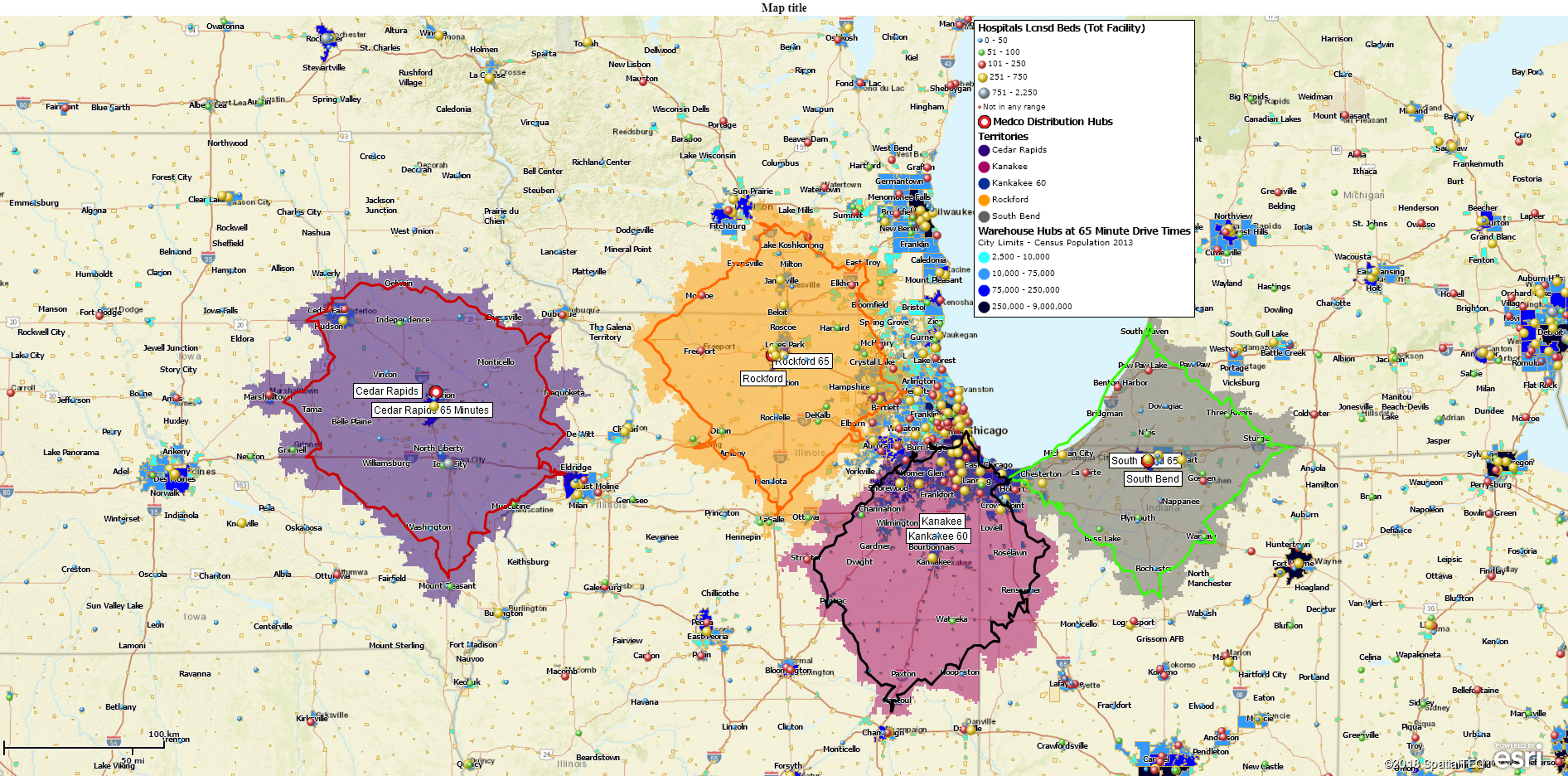Click the 'Kanakee' label box
The image size is (1568, 776).
point(941,521)
